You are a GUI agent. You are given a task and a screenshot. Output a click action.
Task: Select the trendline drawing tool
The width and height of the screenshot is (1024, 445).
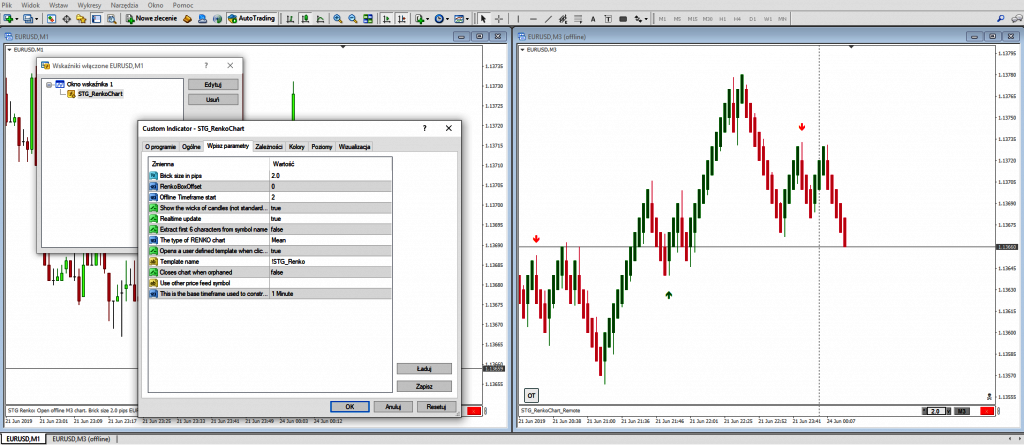[x=546, y=18]
